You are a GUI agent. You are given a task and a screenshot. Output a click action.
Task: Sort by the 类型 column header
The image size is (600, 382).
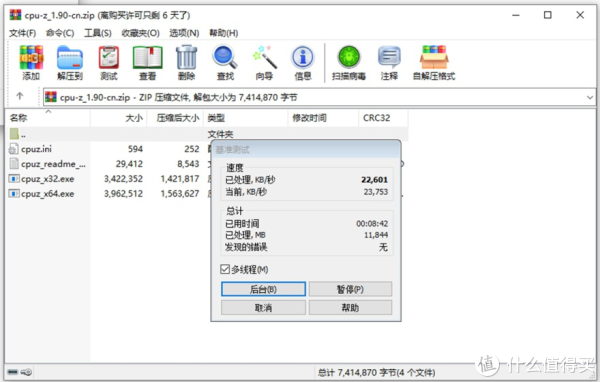point(246,118)
